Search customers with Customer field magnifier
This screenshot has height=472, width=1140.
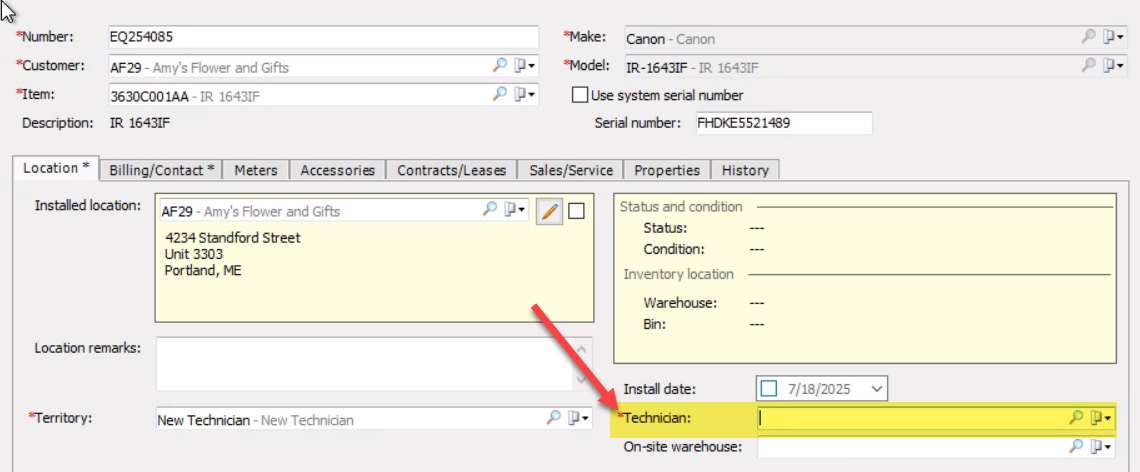(x=499, y=65)
